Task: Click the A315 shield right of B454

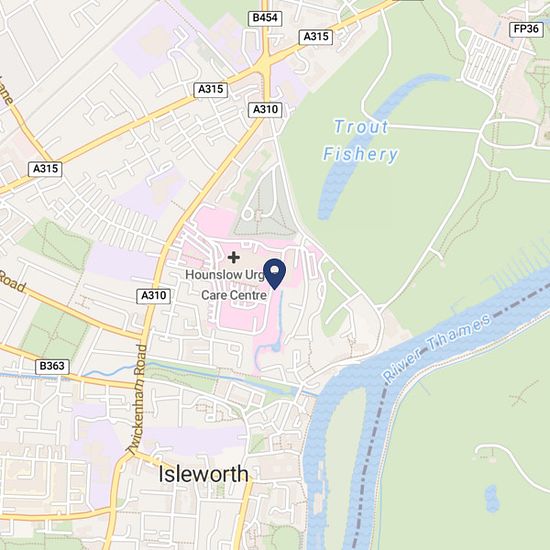Action: [x=316, y=37]
